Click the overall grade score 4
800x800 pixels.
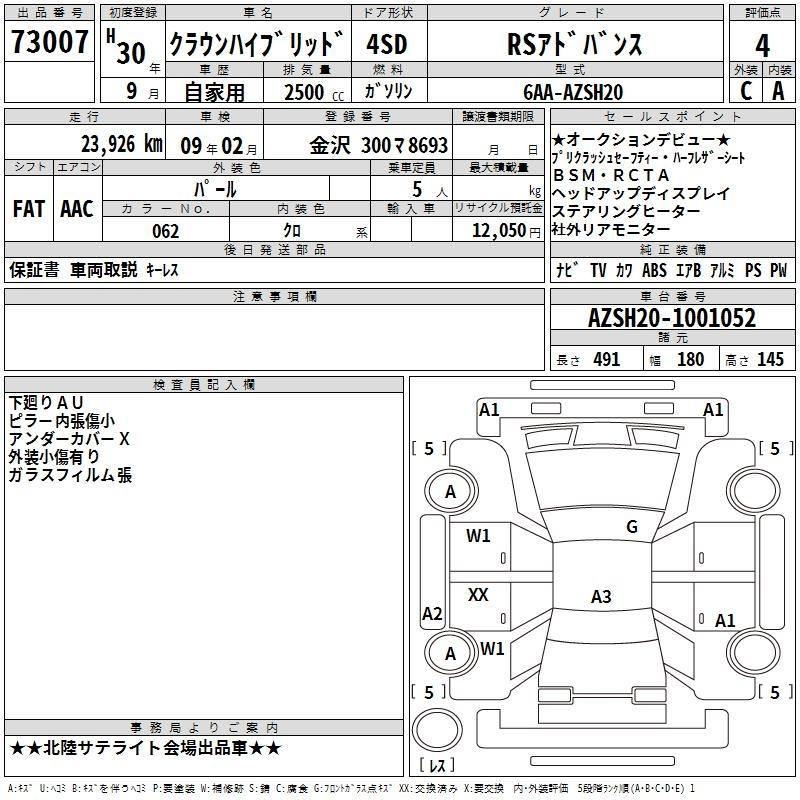(762, 45)
